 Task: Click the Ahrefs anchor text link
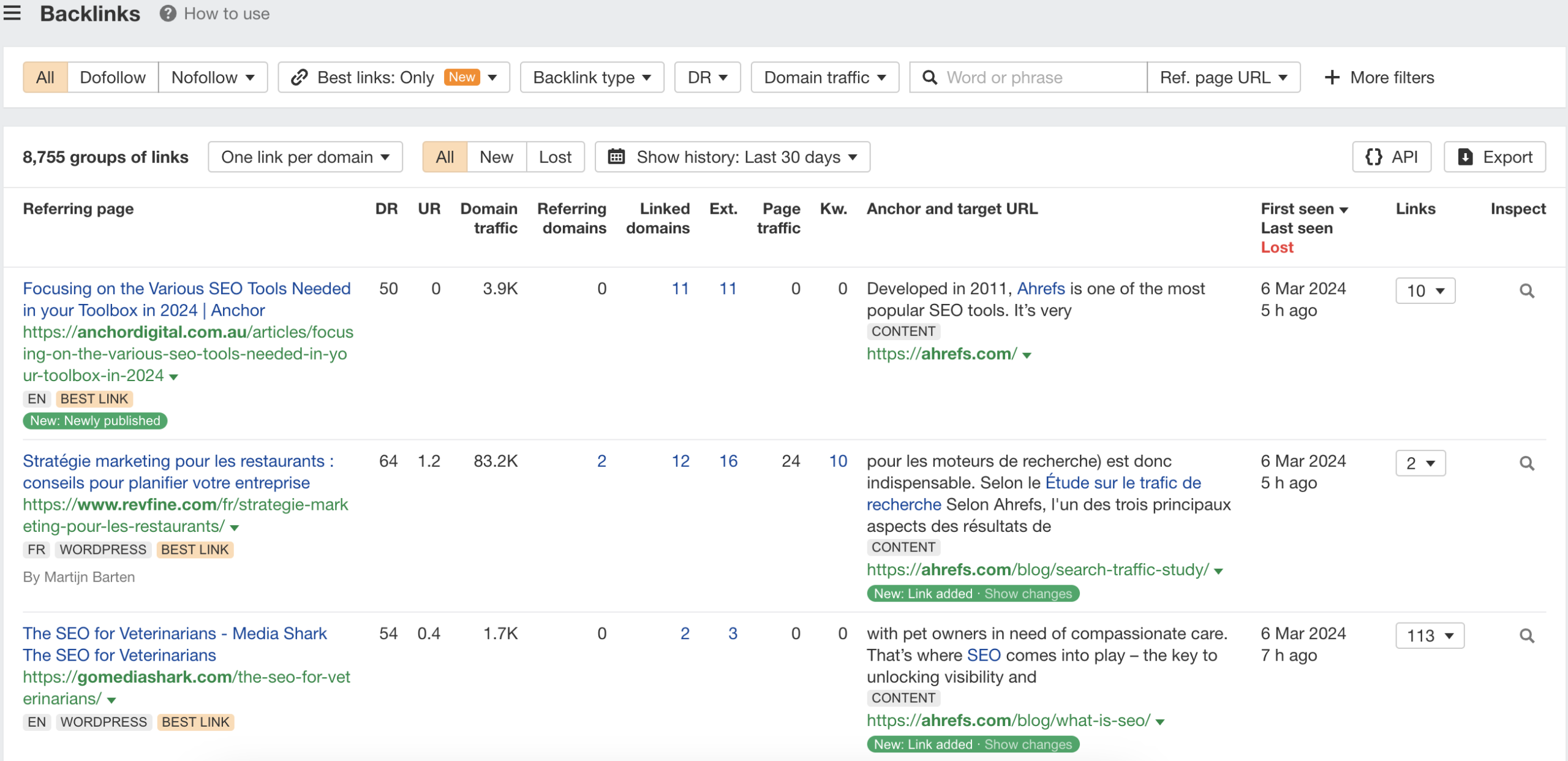coord(1041,289)
